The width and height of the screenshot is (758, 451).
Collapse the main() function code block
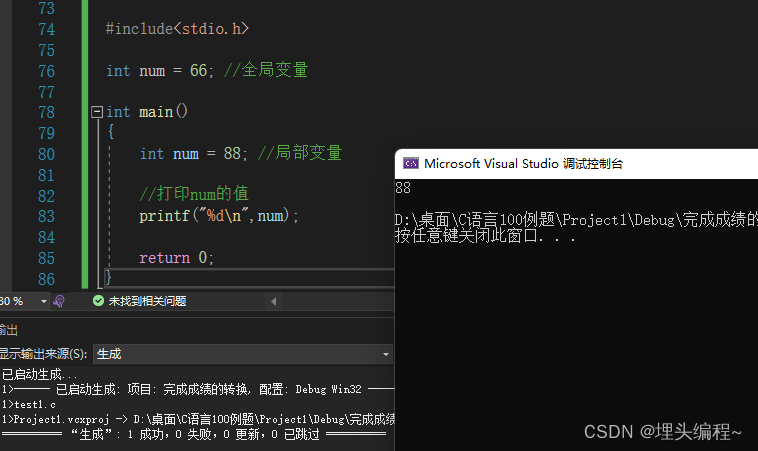pos(97,112)
